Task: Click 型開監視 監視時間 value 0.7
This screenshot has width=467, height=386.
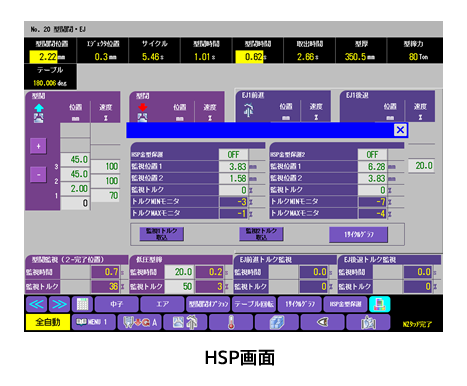Action: click(105, 272)
